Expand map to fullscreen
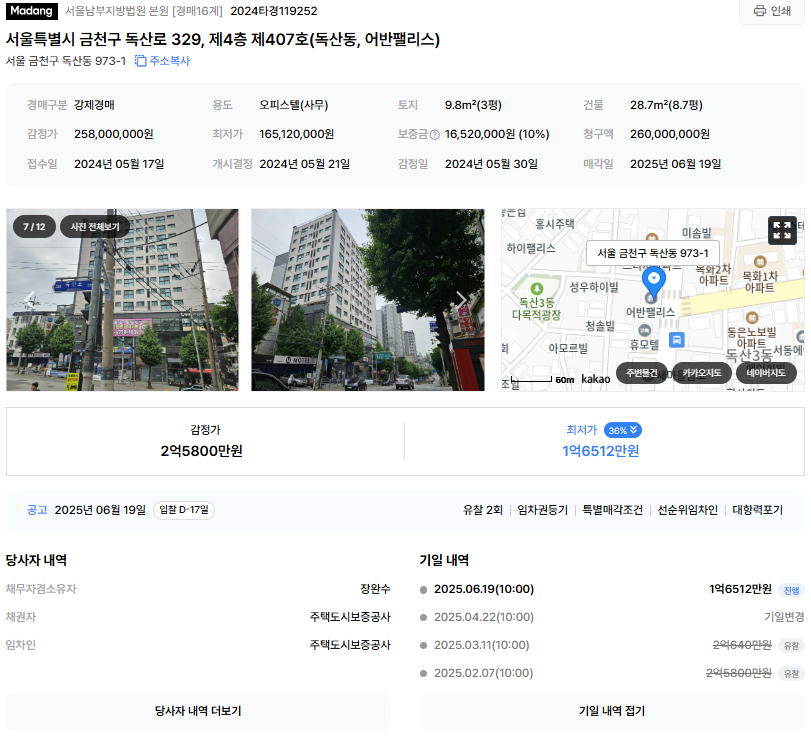This screenshot has height=744, width=811. pos(782,230)
